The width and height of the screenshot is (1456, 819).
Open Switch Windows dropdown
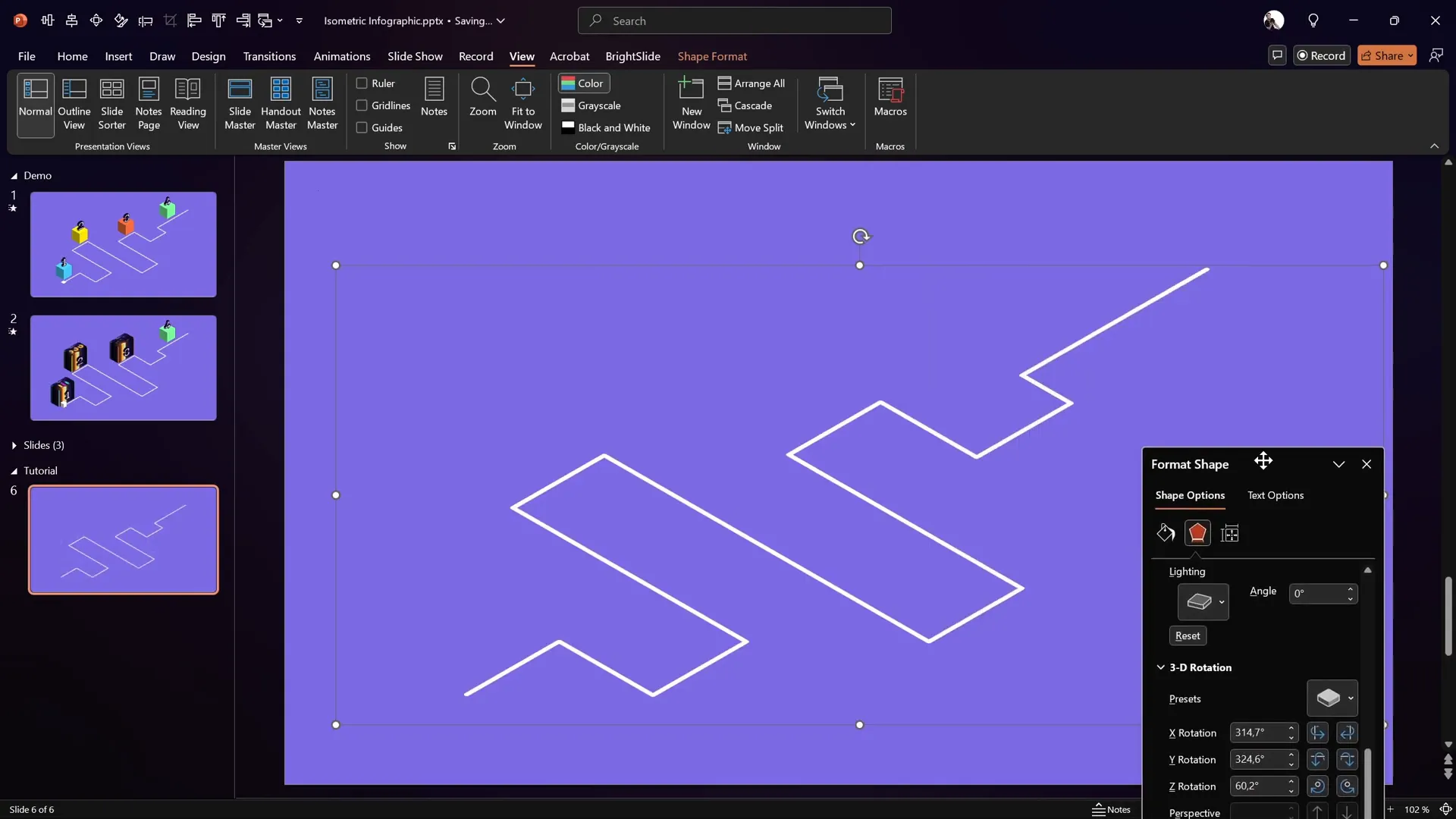point(830,105)
